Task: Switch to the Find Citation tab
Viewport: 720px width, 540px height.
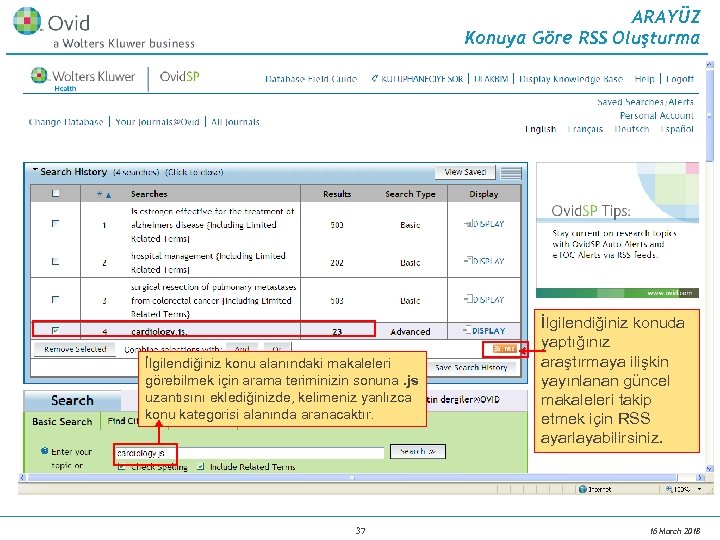Action: [123, 421]
